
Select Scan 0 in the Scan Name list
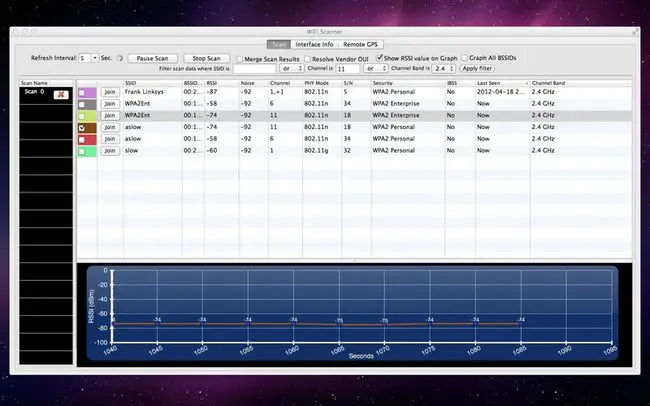(46, 95)
